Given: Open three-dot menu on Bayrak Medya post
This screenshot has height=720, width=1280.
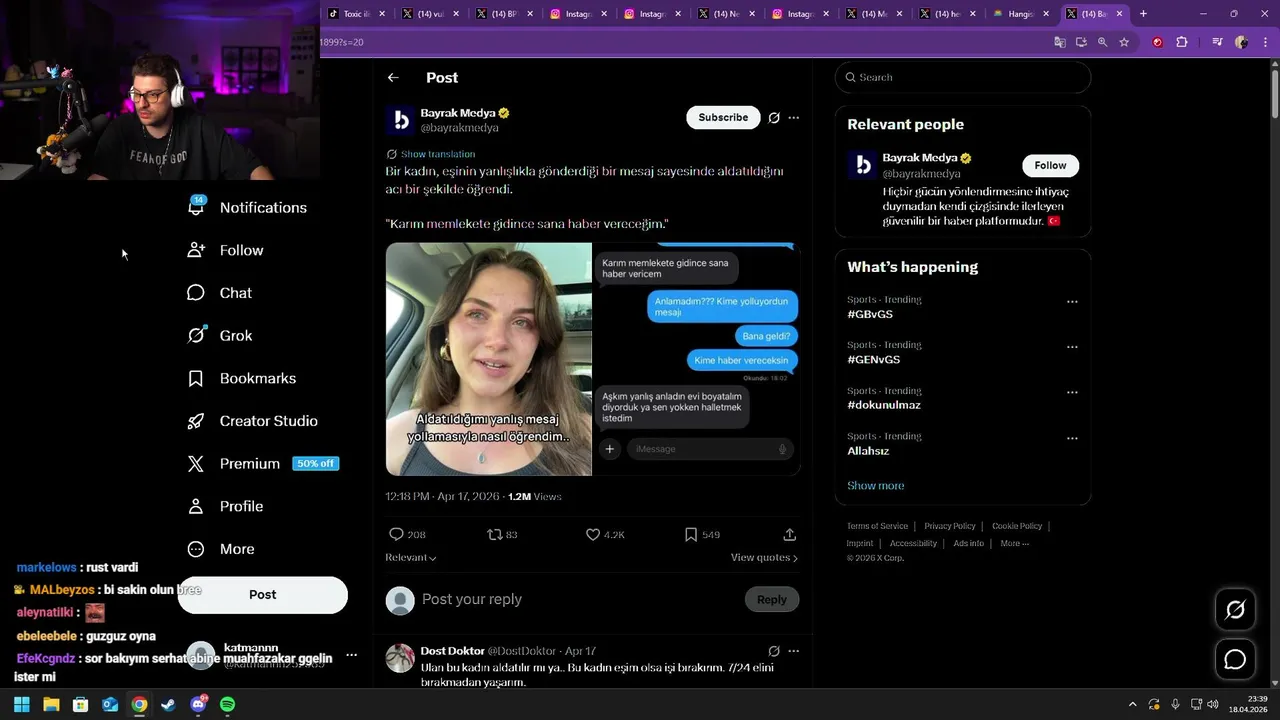Looking at the screenshot, I should click(x=794, y=118).
